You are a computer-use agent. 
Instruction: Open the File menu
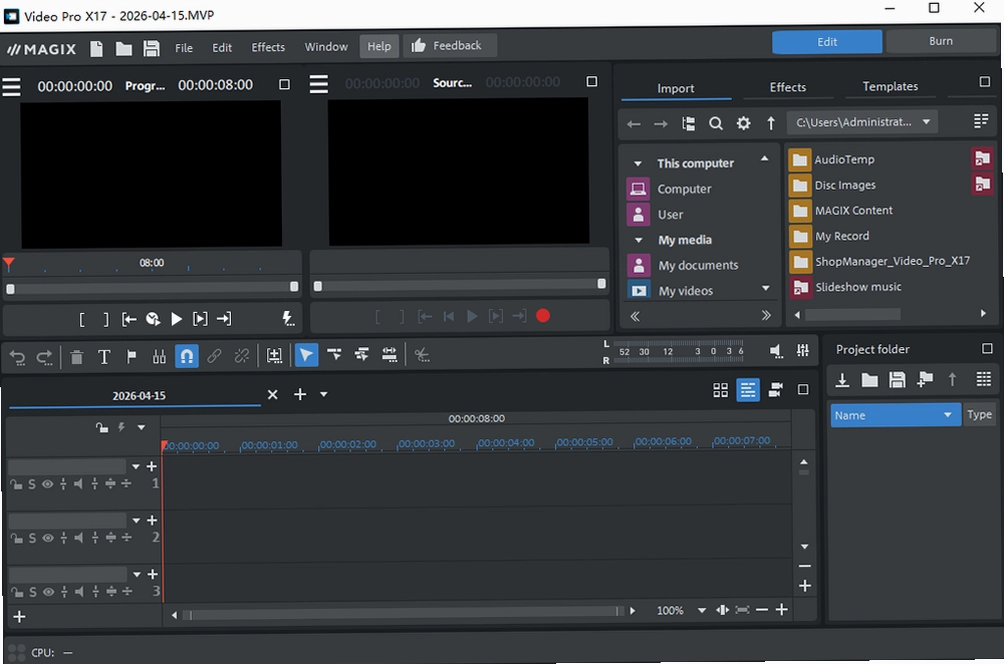[184, 48]
